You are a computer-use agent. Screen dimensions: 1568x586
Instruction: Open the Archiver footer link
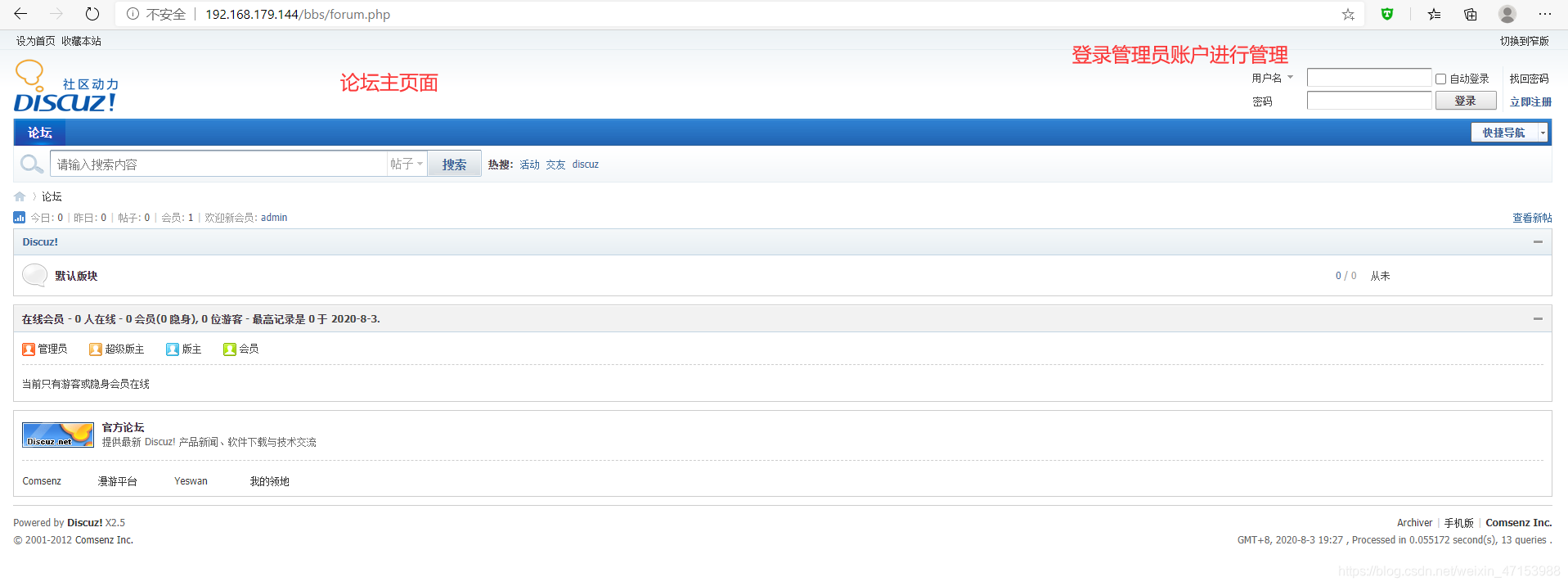1414,523
